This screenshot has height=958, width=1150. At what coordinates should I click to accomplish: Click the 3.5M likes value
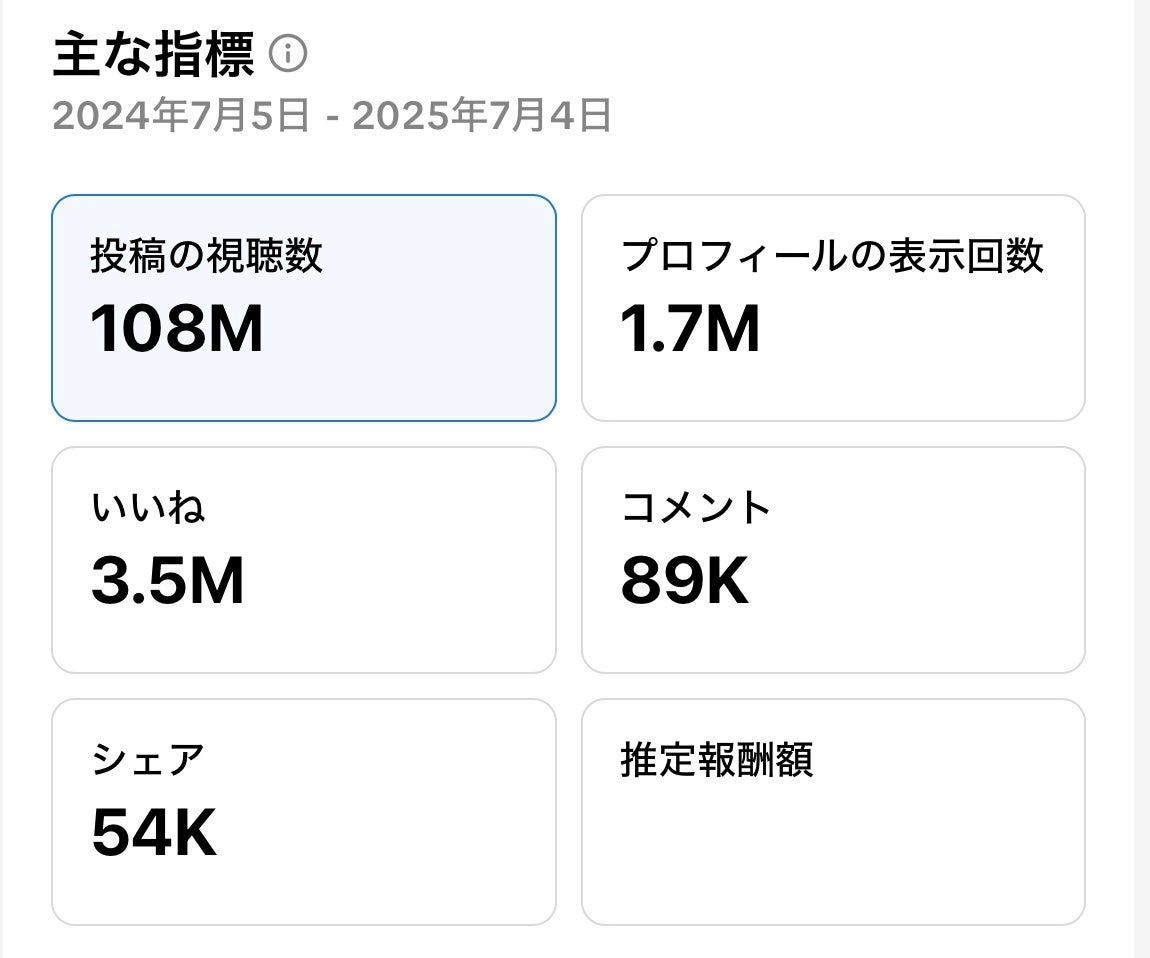167,581
